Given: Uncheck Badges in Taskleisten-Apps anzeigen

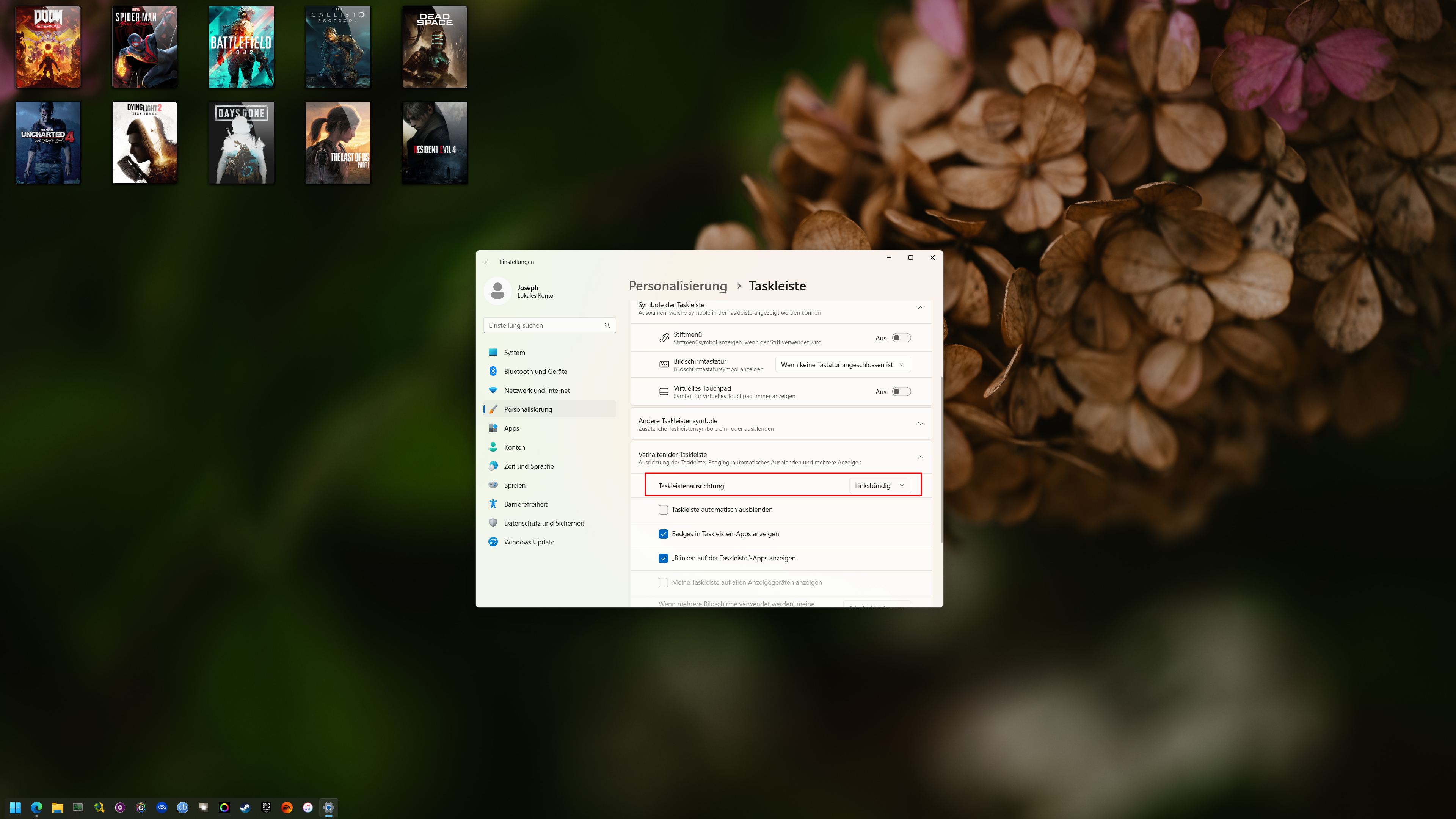Looking at the screenshot, I should pos(664,534).
